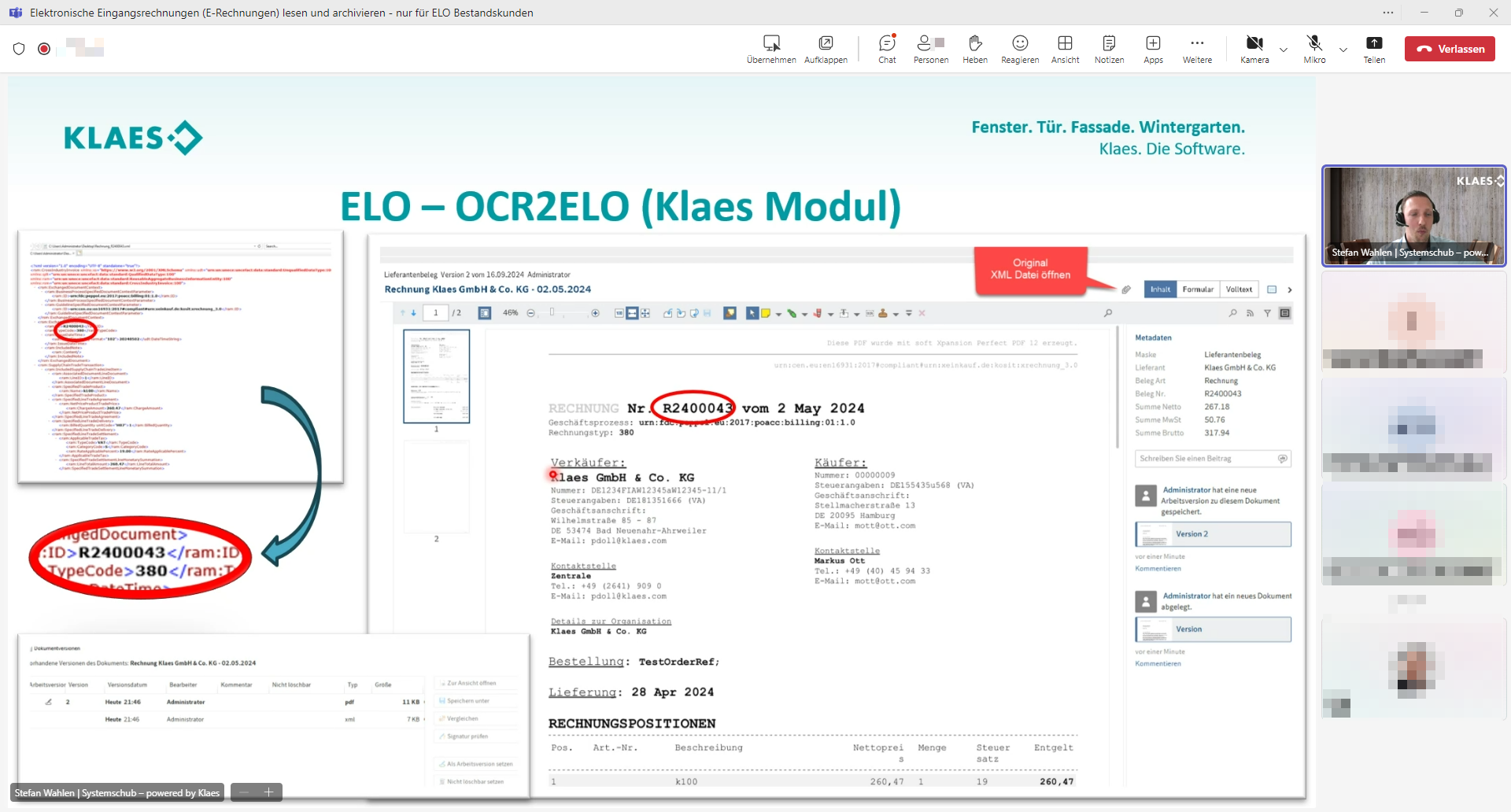Click the stamp tool icon
The height and width of the screenshot is (812, 1511).
(883, 313)
